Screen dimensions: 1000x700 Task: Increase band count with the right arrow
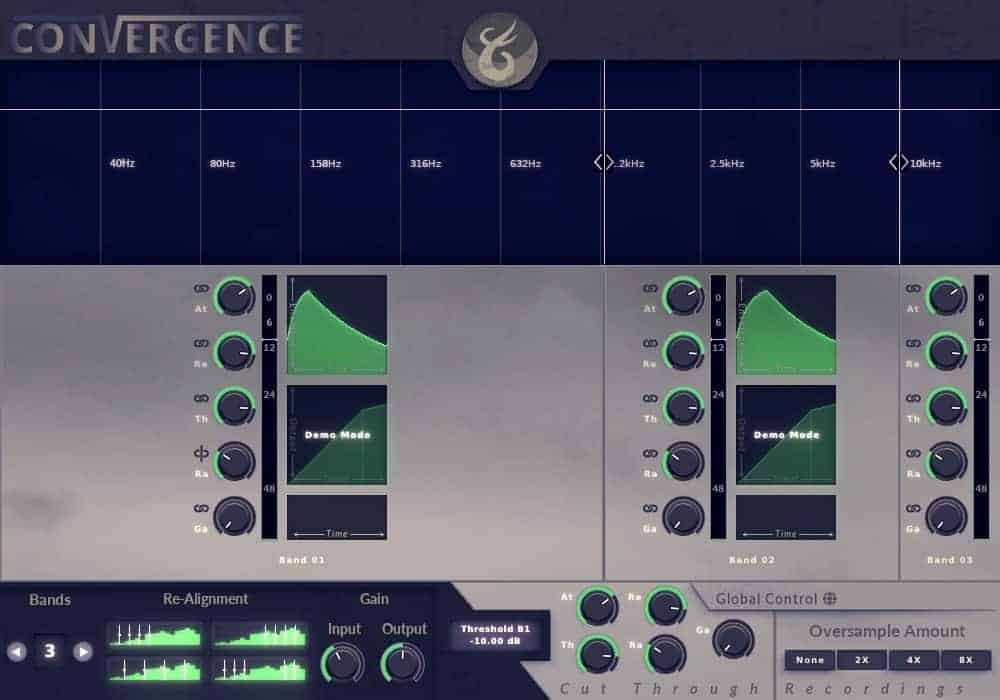pyautogui.click(x=83, y=652)
